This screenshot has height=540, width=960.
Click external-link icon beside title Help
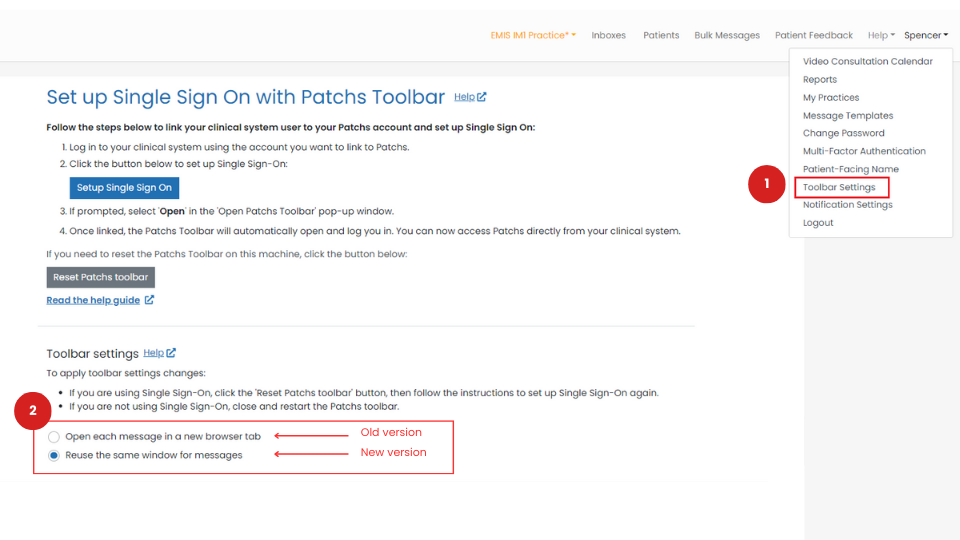(x=482, y=97)
